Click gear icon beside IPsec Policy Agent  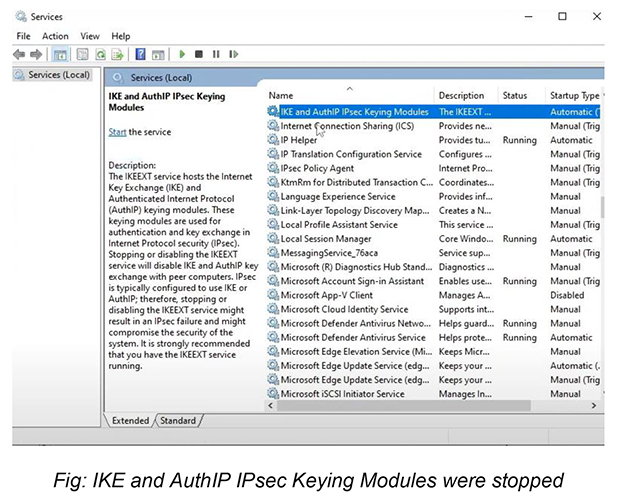click(273, 168)
